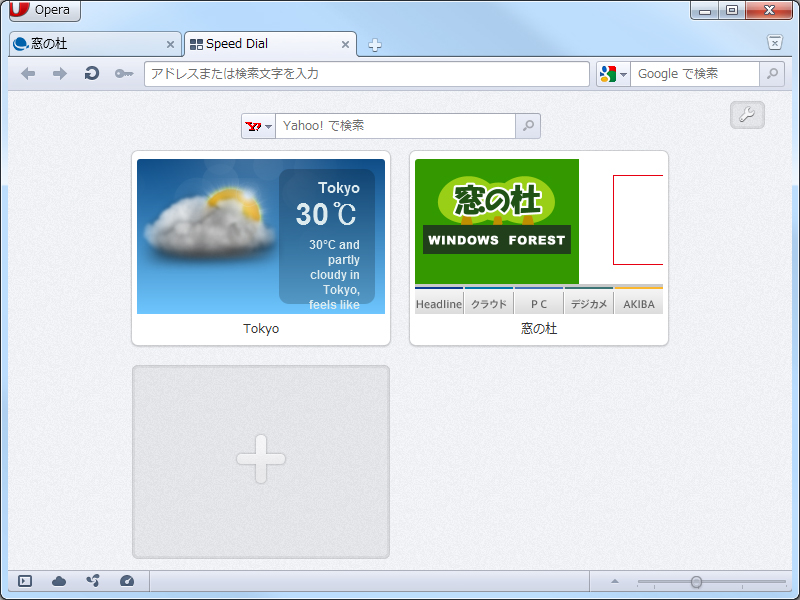The image size is (800, 600).
Task: Add a new tab with the plus button
Action: 374,44
